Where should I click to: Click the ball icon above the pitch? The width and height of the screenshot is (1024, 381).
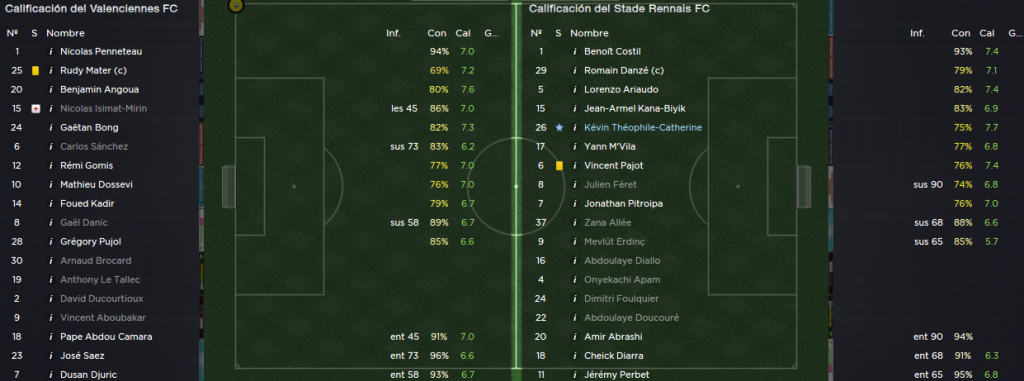236,6
